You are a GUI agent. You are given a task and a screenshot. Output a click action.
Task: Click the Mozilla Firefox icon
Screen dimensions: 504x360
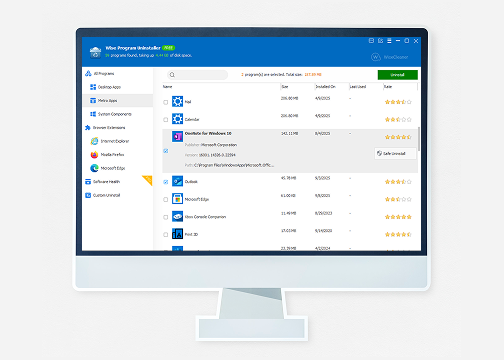click(94, 155)
